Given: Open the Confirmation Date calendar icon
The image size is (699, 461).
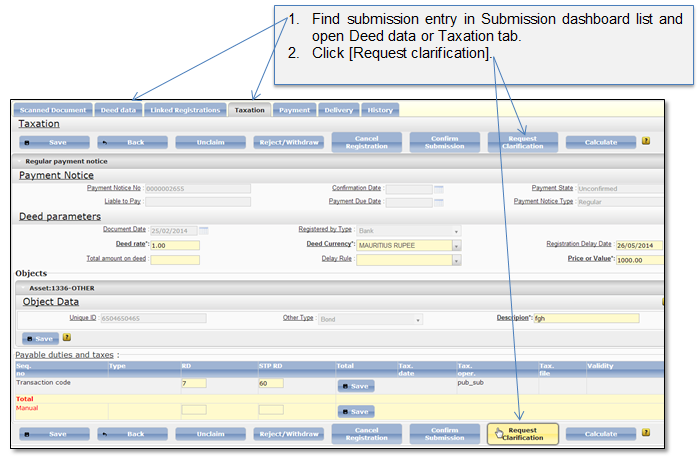Looking at the screenshot, I should (x=439, y=189).
